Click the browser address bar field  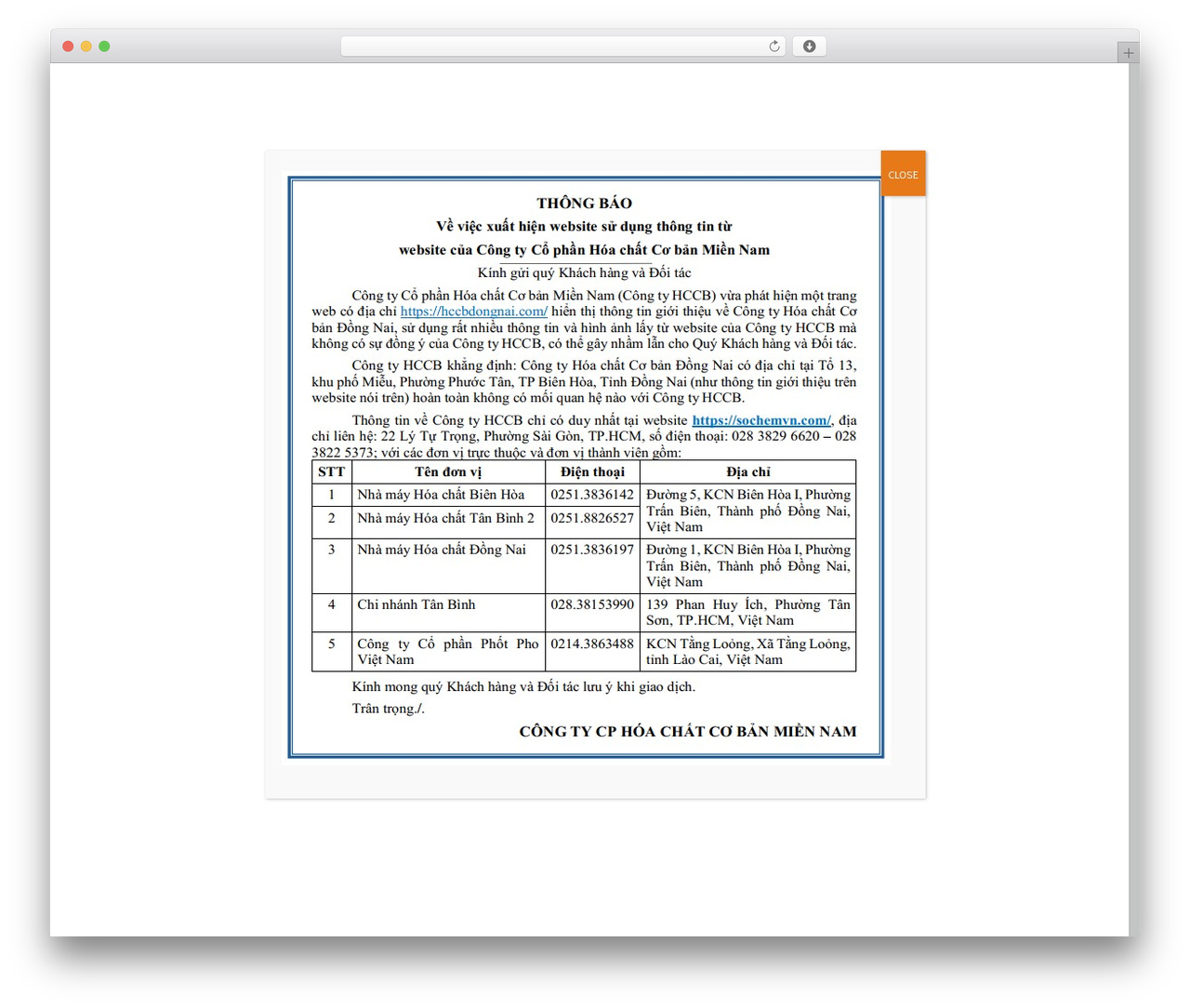(563, 46)
